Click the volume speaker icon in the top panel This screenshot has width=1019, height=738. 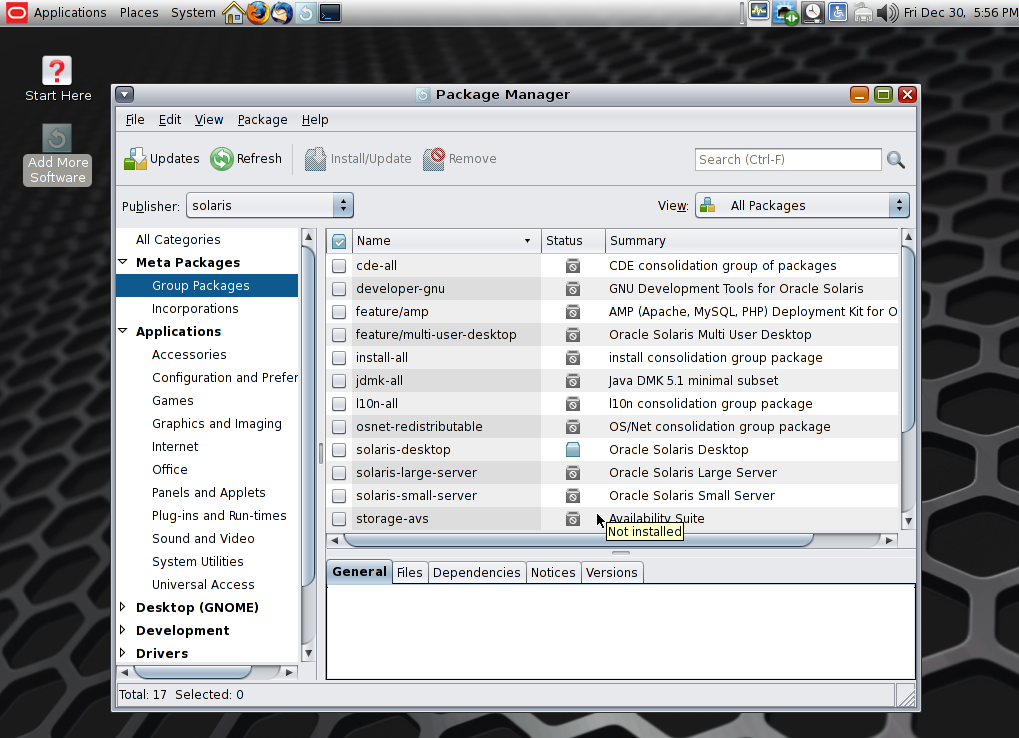(x=887, y=12)
